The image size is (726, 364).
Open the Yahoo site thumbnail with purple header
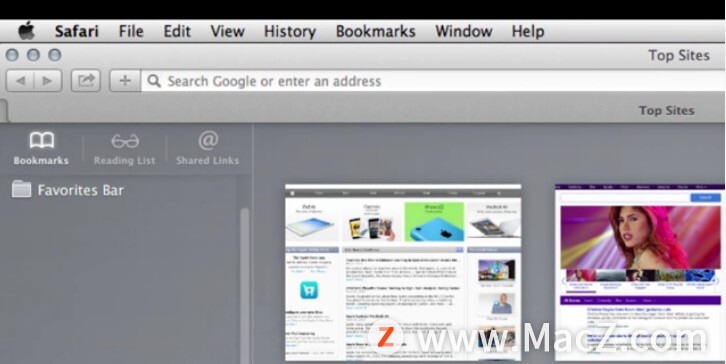coord(640,272)
